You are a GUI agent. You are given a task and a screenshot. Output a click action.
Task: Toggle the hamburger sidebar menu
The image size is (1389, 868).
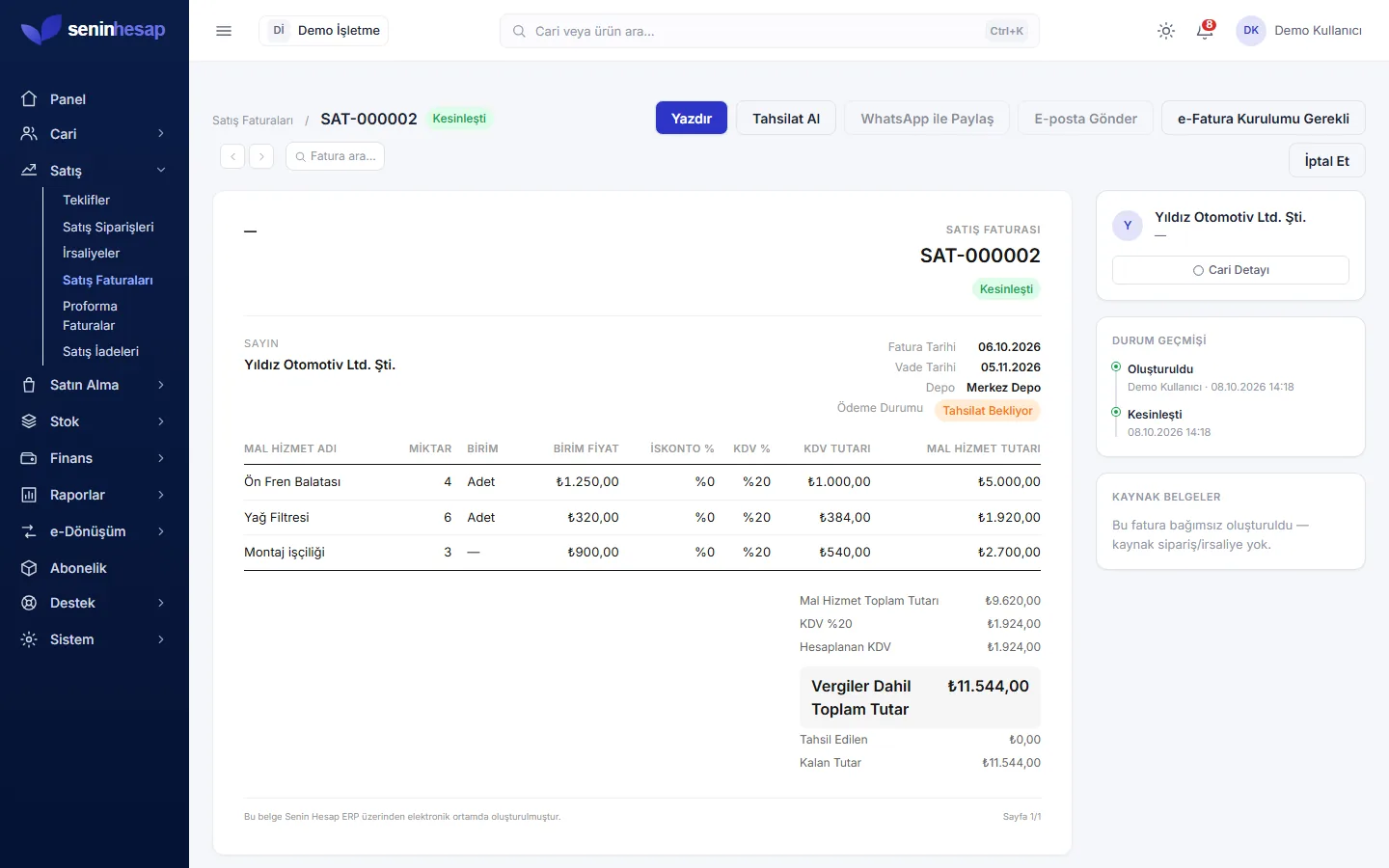click(x=224, y=31)
